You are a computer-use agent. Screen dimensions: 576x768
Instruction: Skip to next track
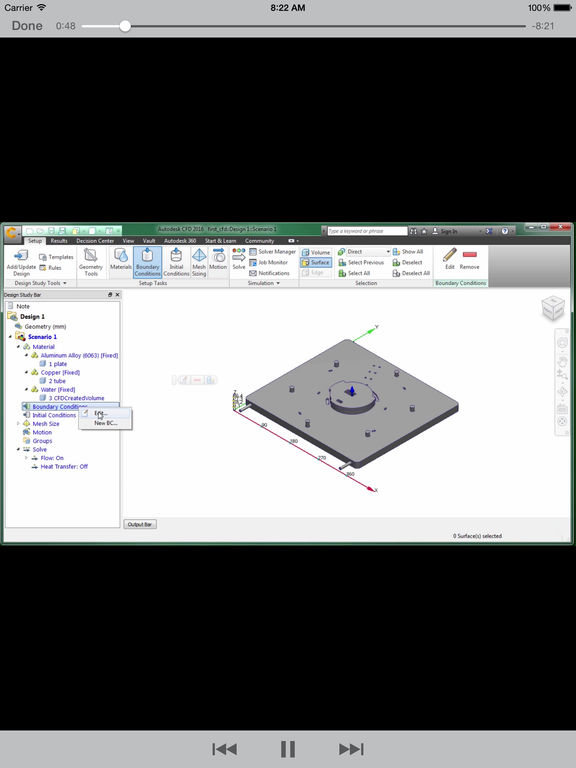351,749
